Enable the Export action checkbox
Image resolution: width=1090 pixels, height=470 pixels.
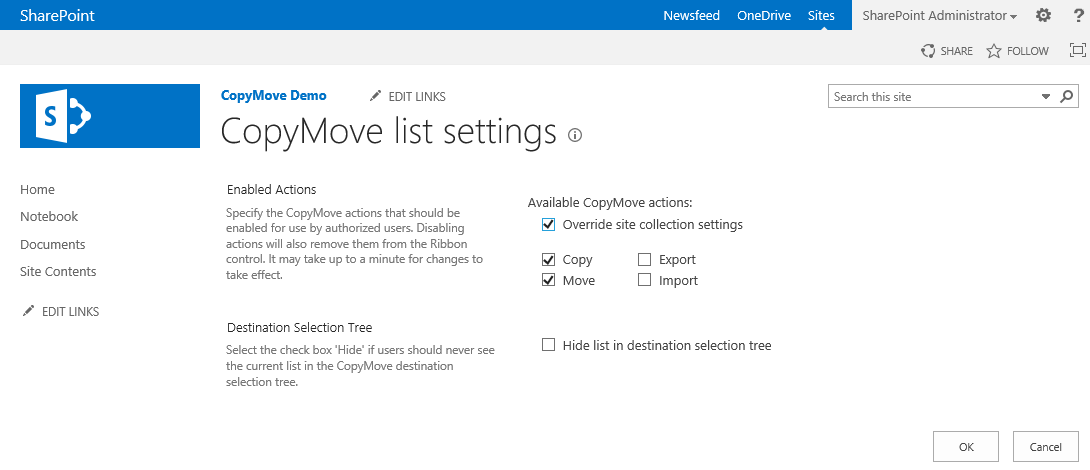644,259
